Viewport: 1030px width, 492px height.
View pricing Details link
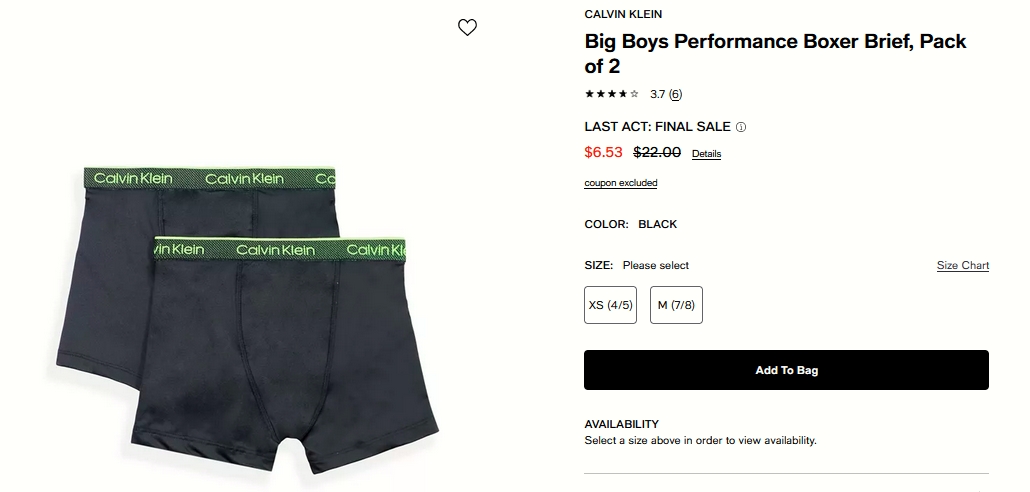[706, 154]
